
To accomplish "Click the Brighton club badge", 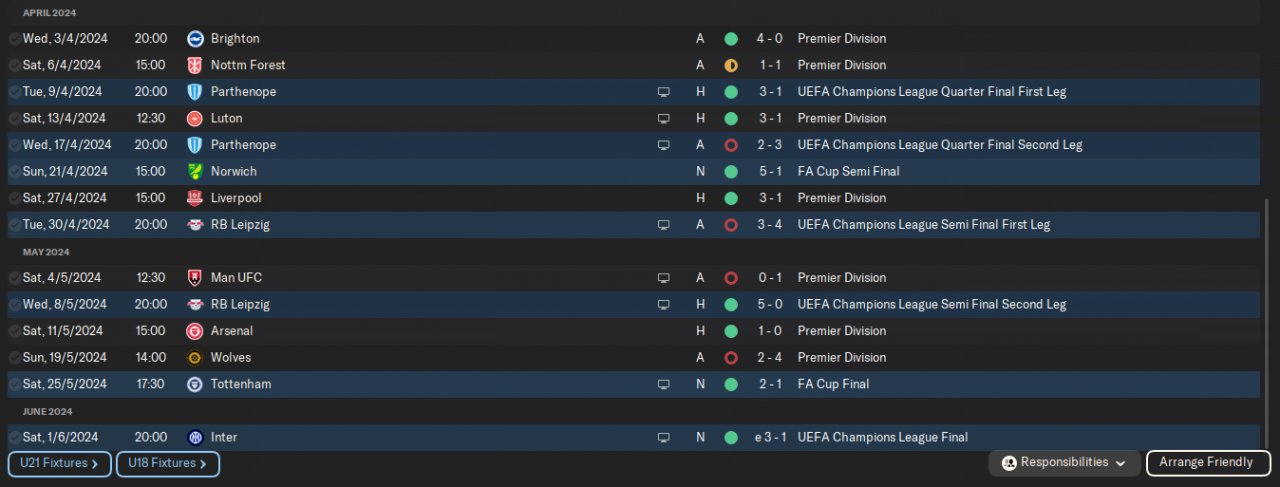I will [x=195, y=39].
